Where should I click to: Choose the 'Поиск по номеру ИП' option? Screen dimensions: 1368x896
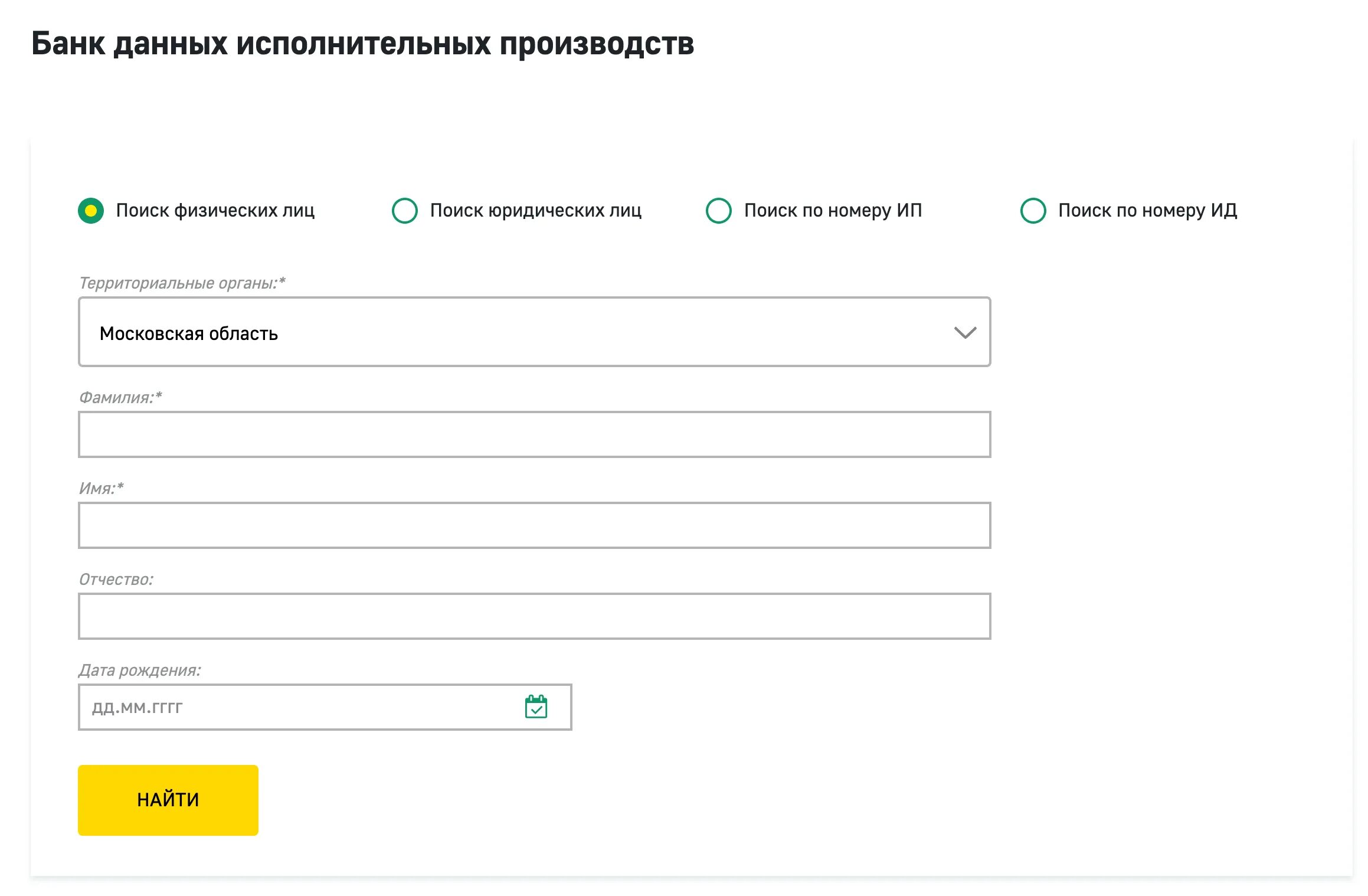[x=719, y=211]
